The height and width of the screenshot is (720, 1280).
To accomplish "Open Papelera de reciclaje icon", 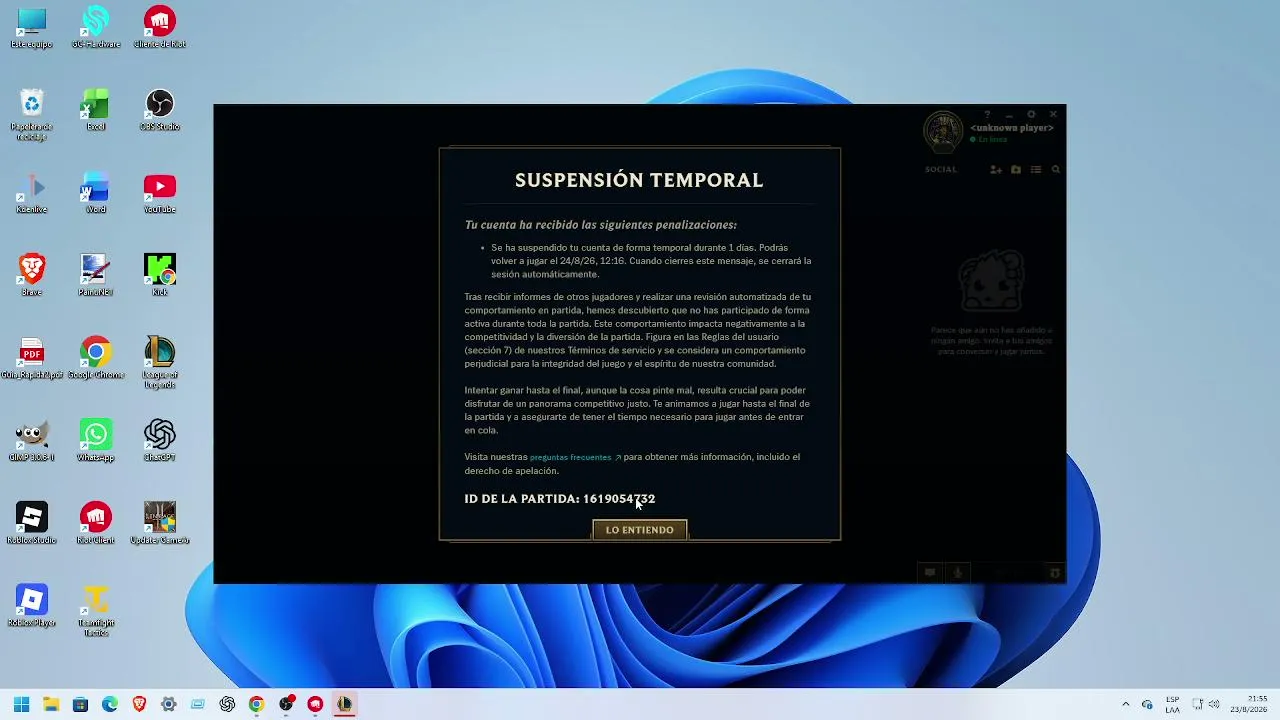I will click(32, 115).
